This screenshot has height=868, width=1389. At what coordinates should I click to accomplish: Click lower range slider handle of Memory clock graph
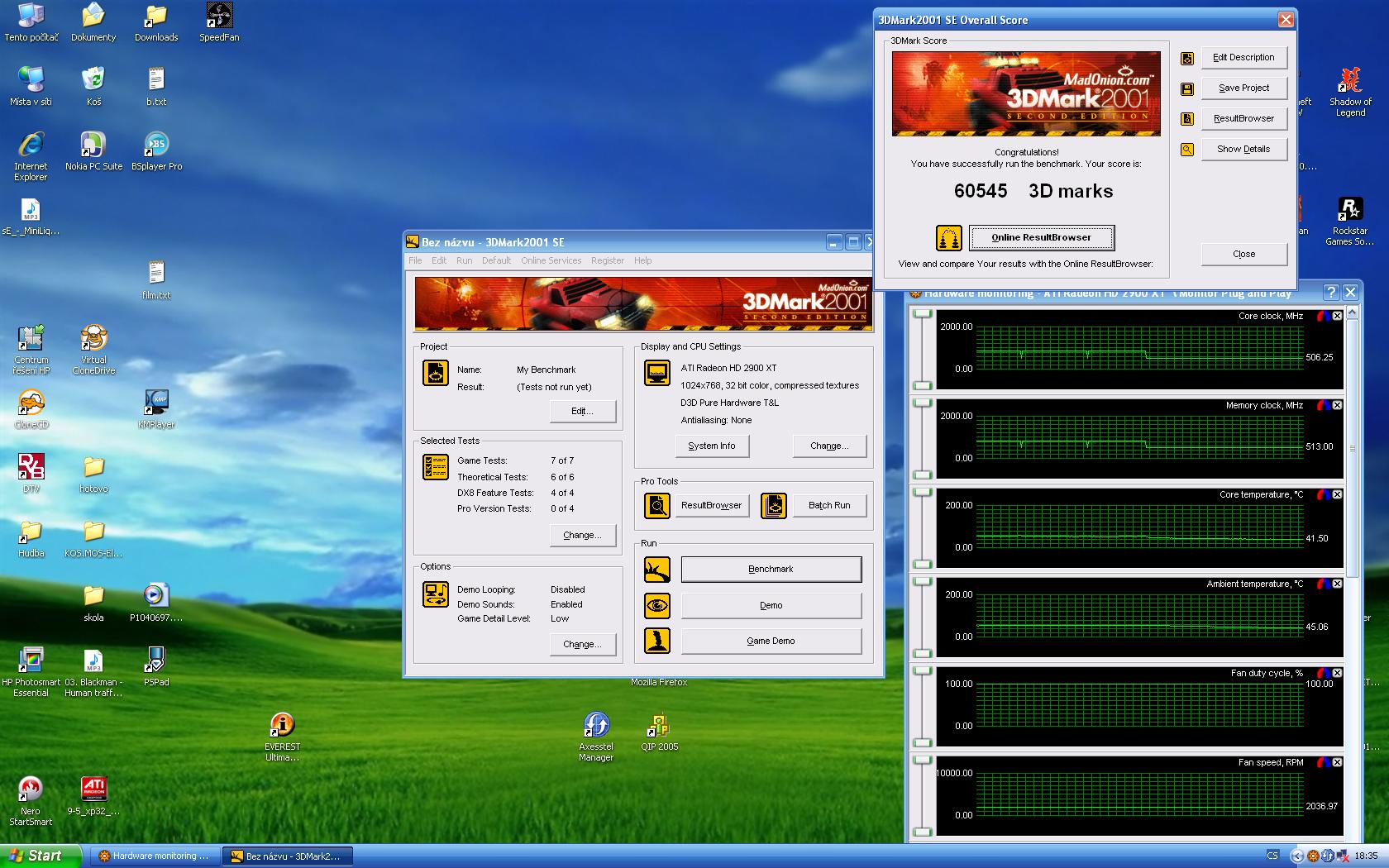[922, 475]
